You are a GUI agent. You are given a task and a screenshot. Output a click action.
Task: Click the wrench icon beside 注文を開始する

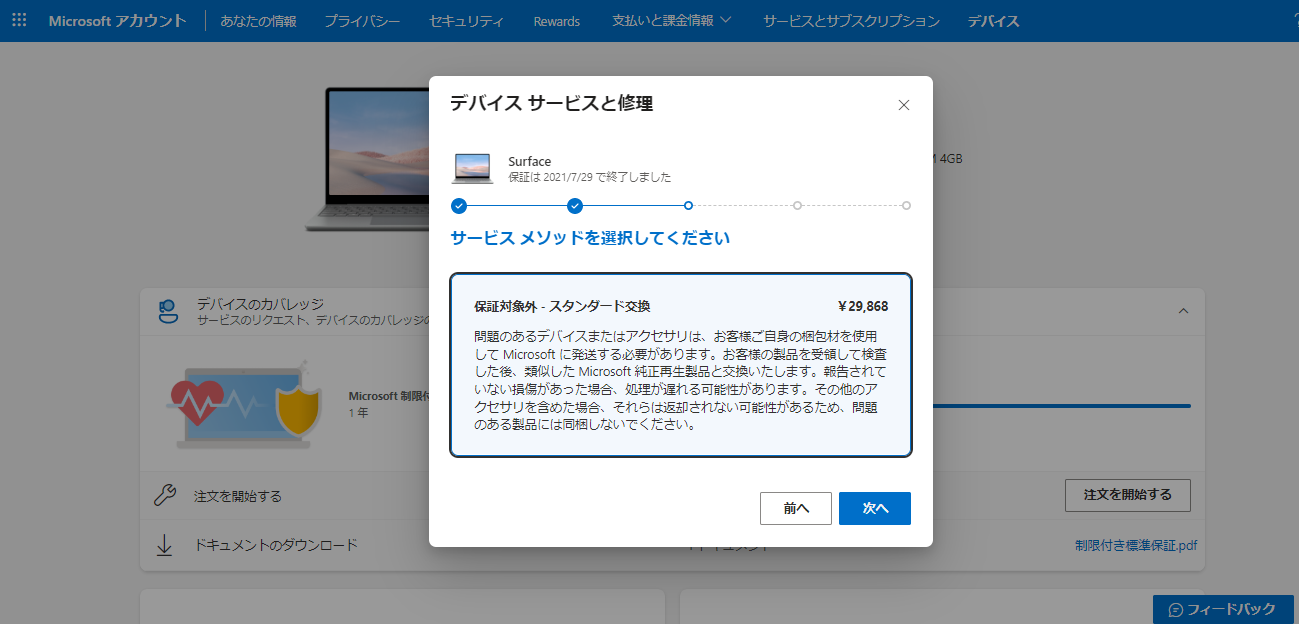(x=165, y=495)
